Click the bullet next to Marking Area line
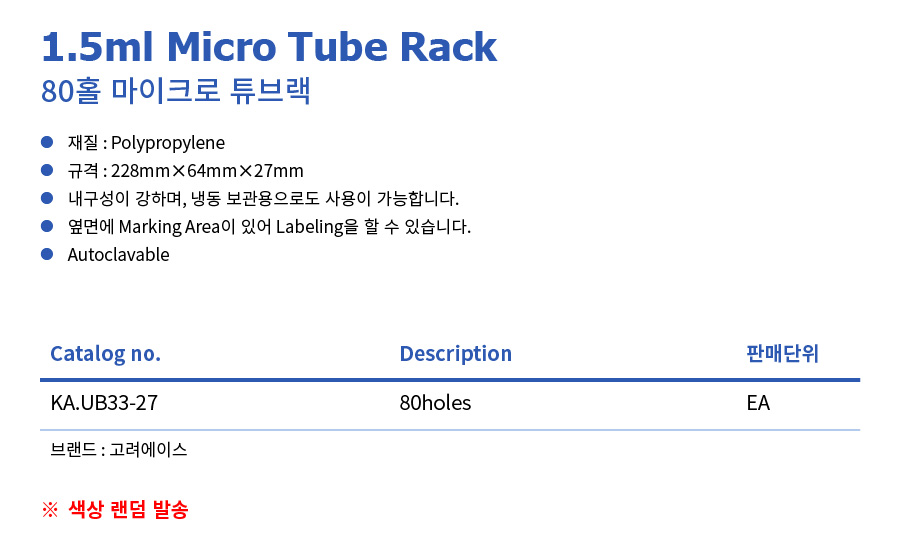 click(47, 226)
